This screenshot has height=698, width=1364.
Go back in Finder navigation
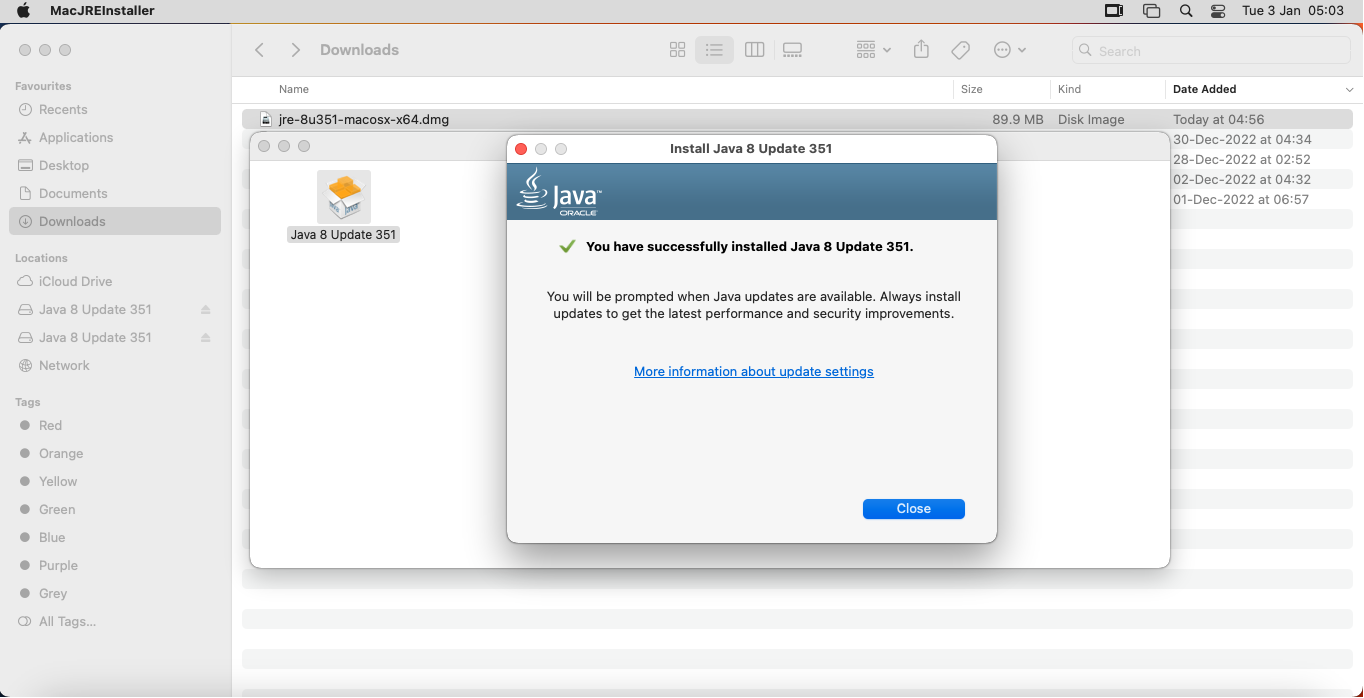(260, 50)
